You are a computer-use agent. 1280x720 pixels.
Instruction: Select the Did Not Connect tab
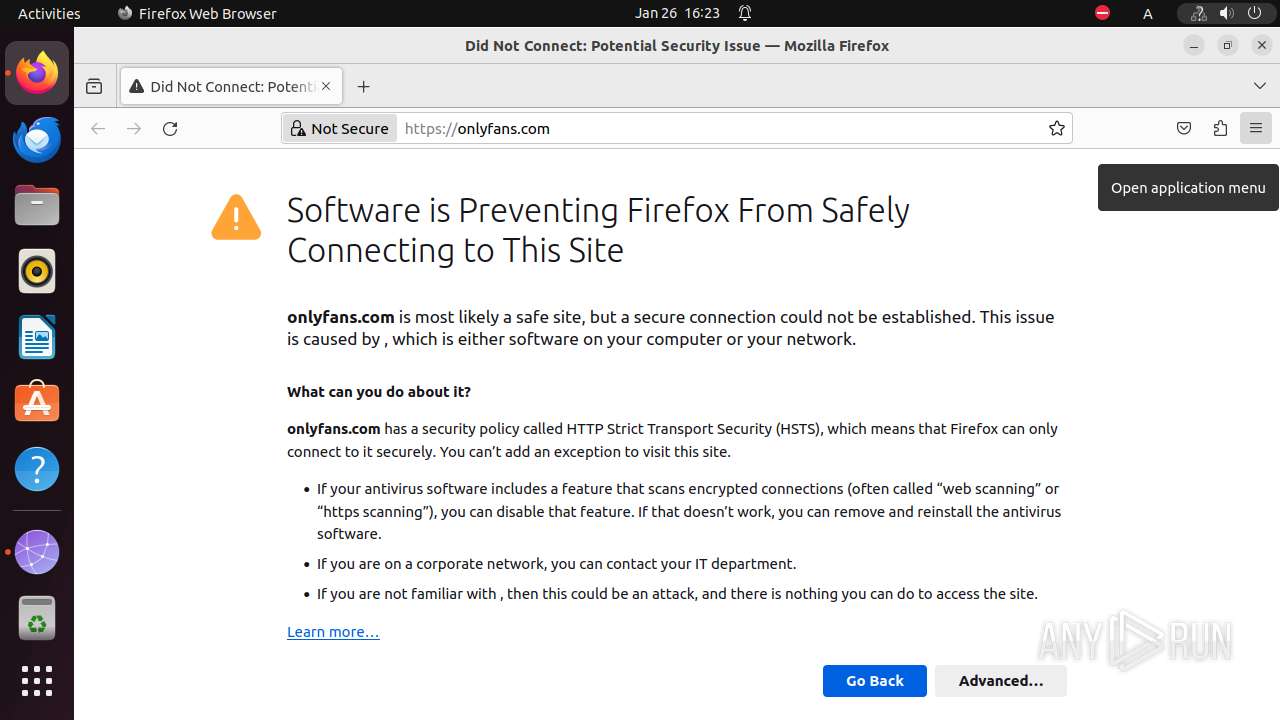click(x=231, y=86)
